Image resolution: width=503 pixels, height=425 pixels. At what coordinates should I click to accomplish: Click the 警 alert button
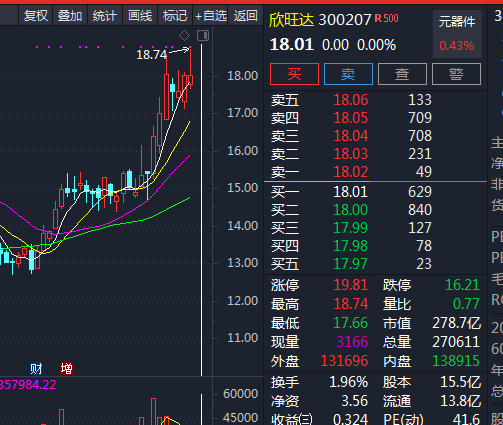coord(456,74)
